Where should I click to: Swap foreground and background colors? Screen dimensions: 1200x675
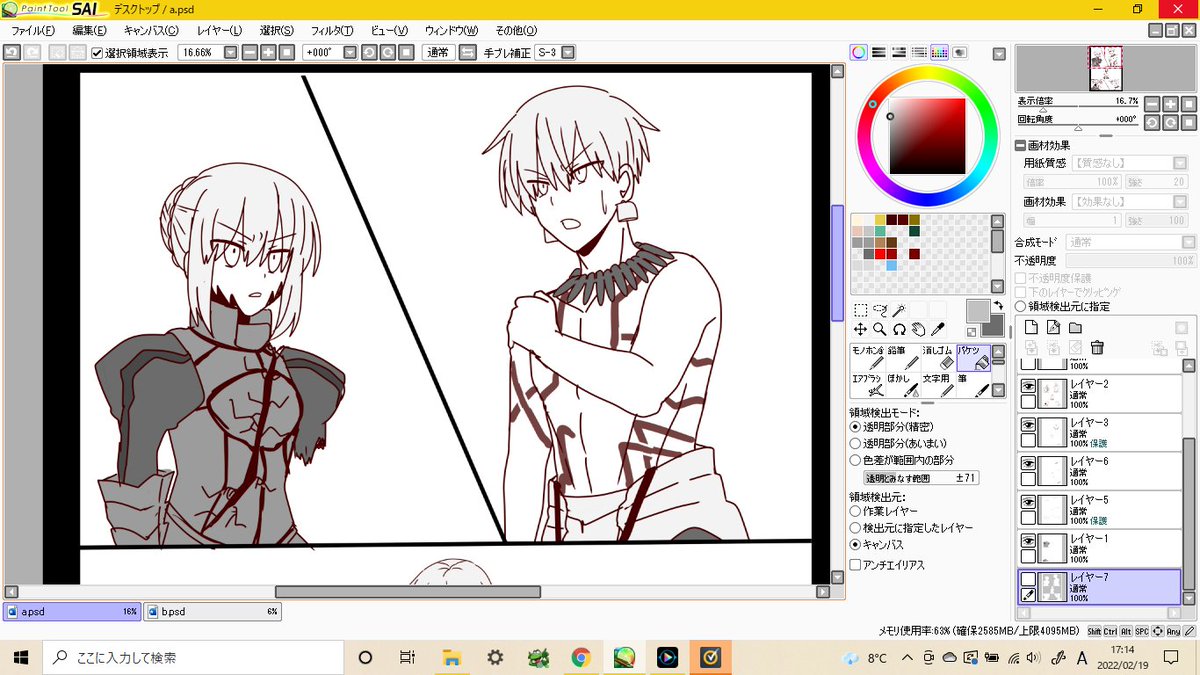pos(998,306)
